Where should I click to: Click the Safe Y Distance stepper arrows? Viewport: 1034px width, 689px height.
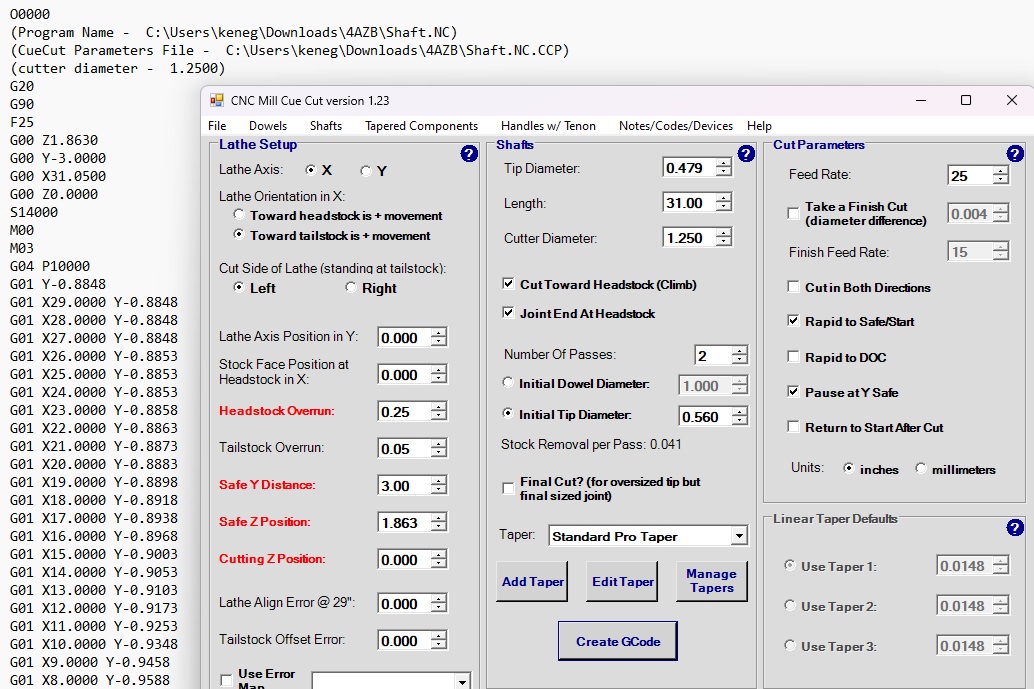(x=439, y=485)
